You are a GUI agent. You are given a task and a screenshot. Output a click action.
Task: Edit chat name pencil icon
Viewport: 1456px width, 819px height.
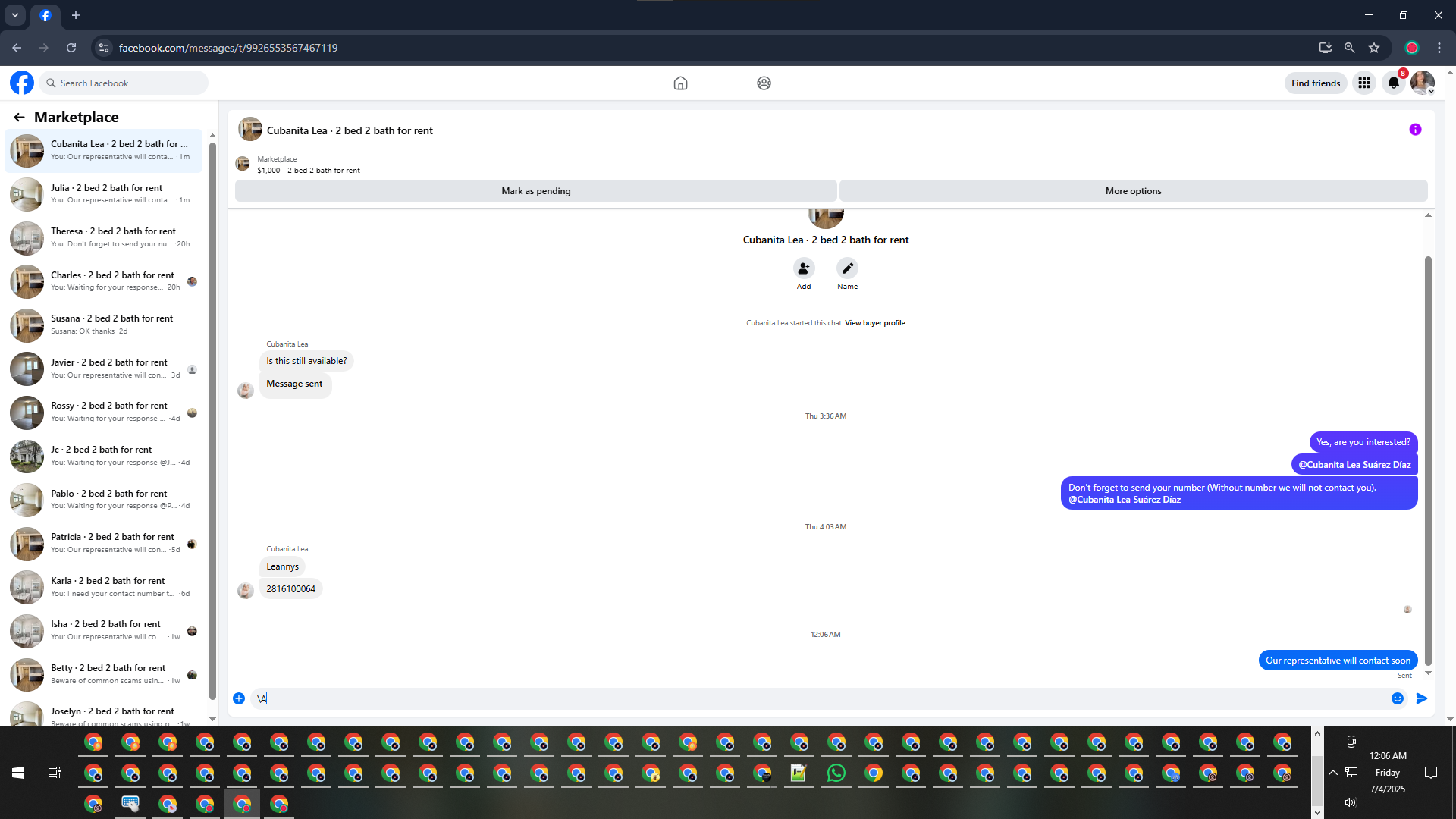(847, 268)
